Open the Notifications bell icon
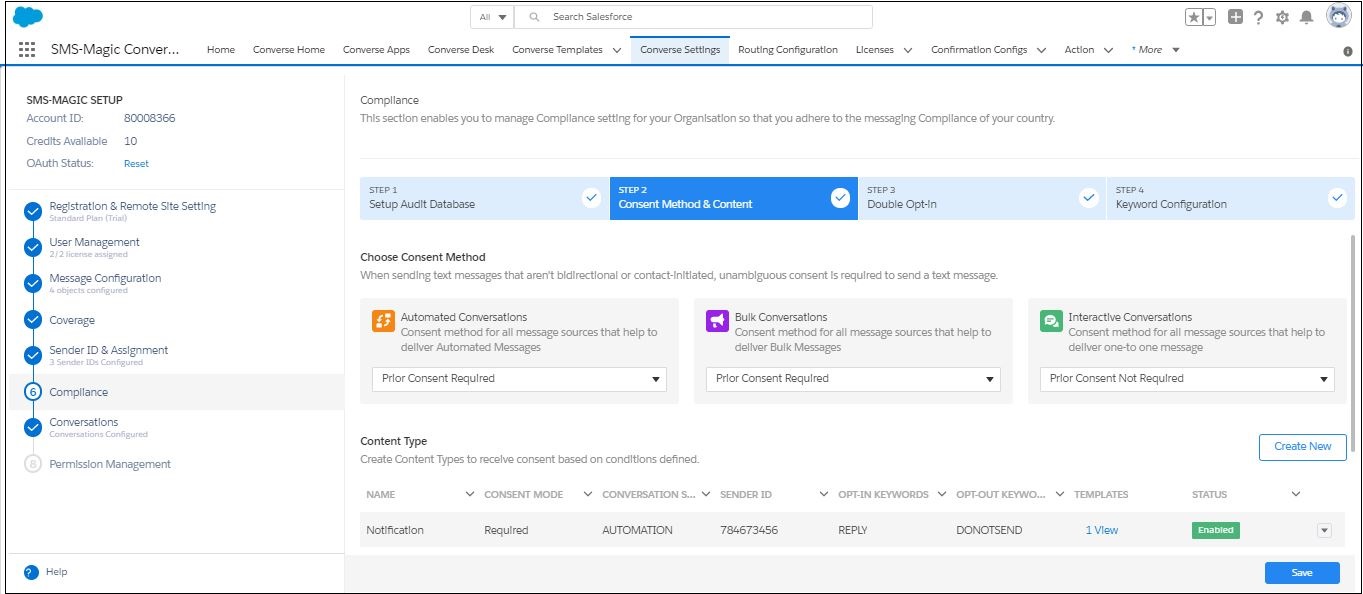 (1306, 17)
